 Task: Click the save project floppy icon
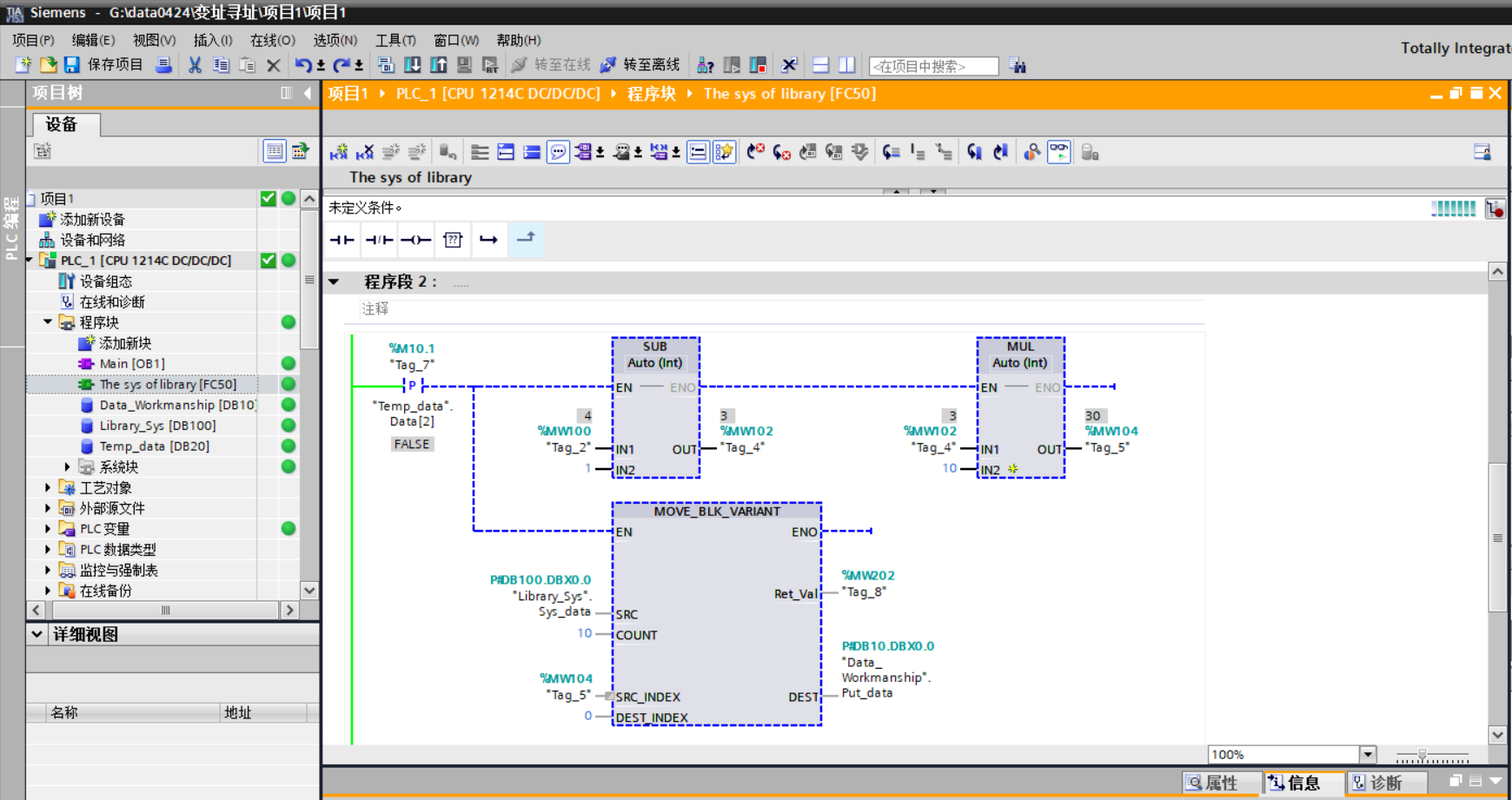tap(72, 65)
